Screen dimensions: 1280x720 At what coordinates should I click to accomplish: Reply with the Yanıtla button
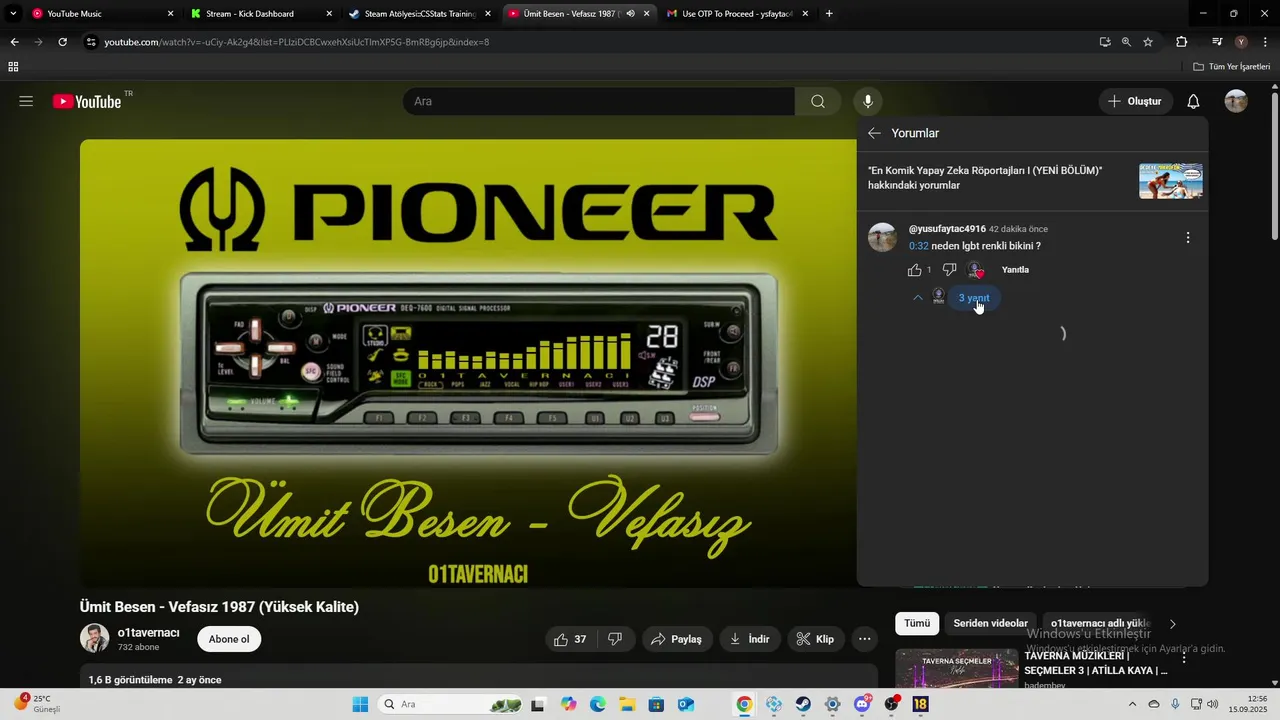[1015, 270]
